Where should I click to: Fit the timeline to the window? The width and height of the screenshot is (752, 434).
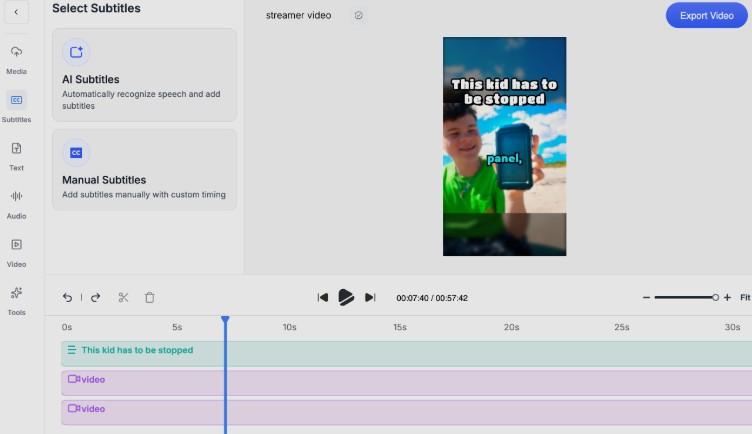click(745, 297)
